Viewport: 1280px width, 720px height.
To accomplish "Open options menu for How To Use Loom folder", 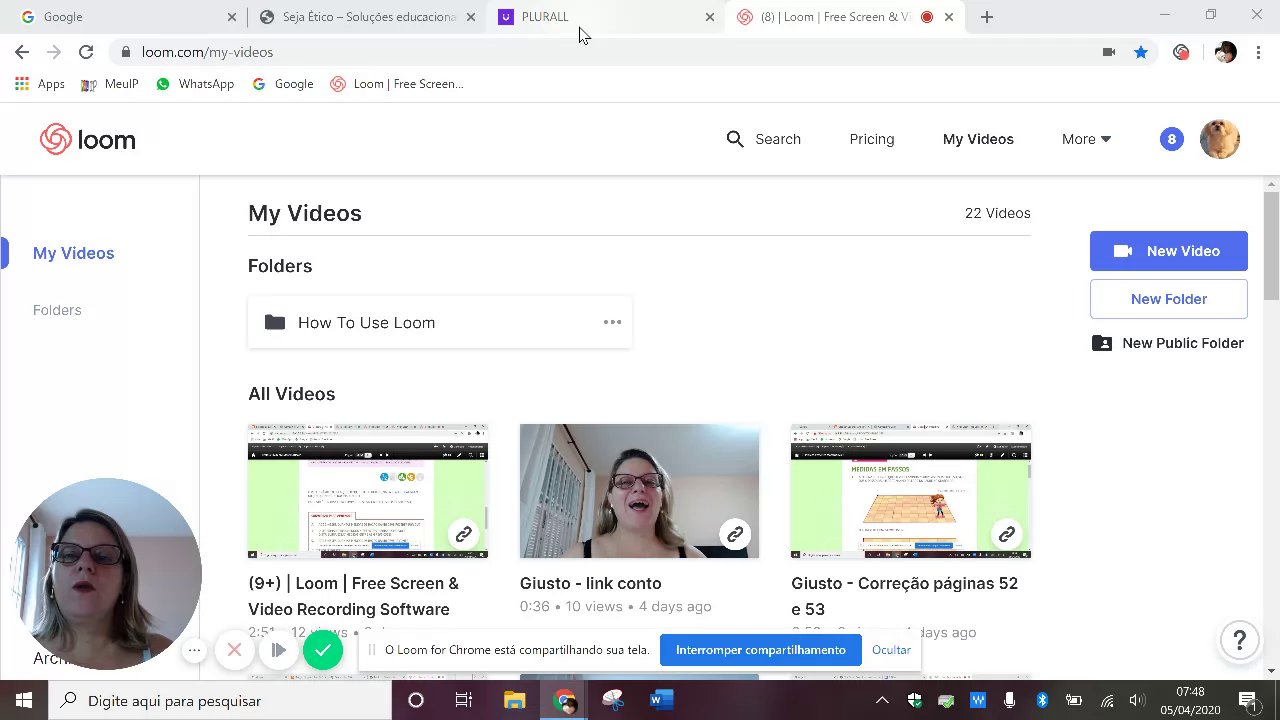I will click(x=612, y=322).
